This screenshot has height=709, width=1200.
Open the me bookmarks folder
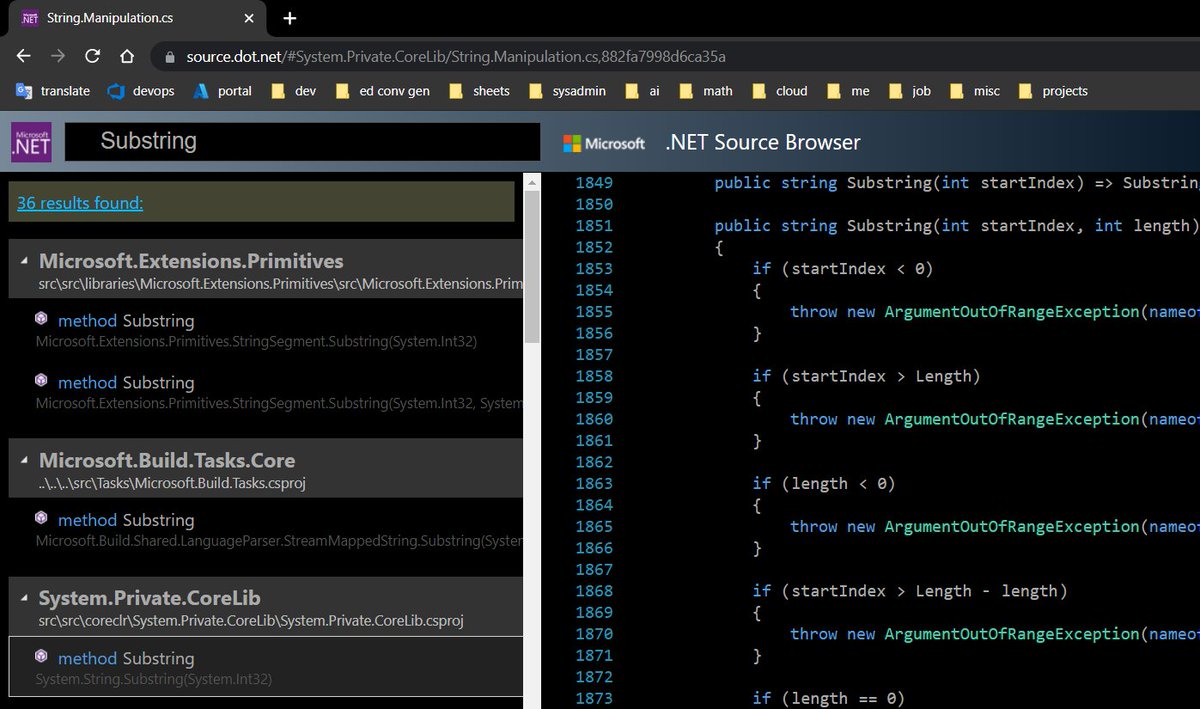[x=849, y=91]
